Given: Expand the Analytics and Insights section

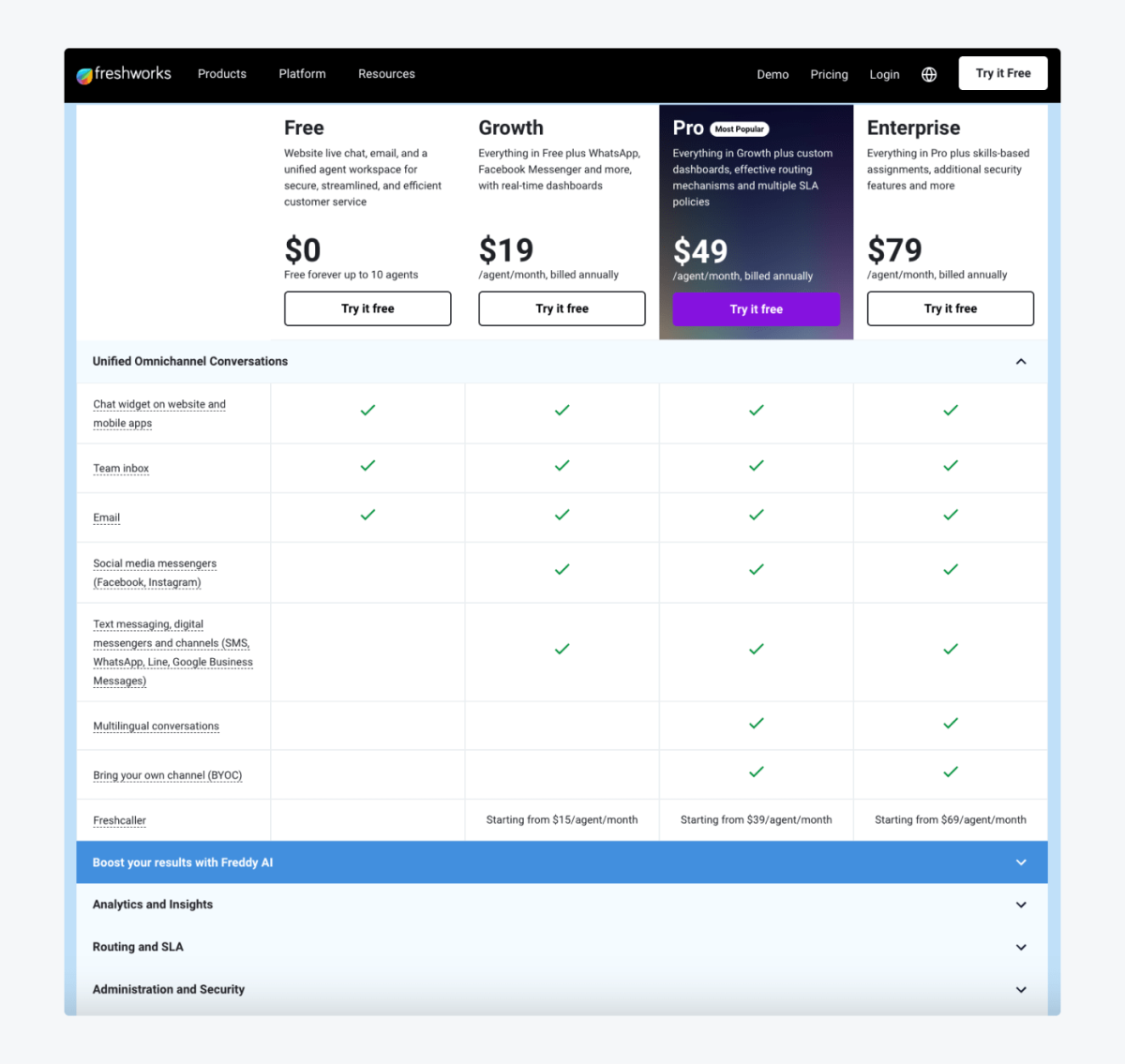Looking at the screenshot, I should click(x=1021, y=904).
